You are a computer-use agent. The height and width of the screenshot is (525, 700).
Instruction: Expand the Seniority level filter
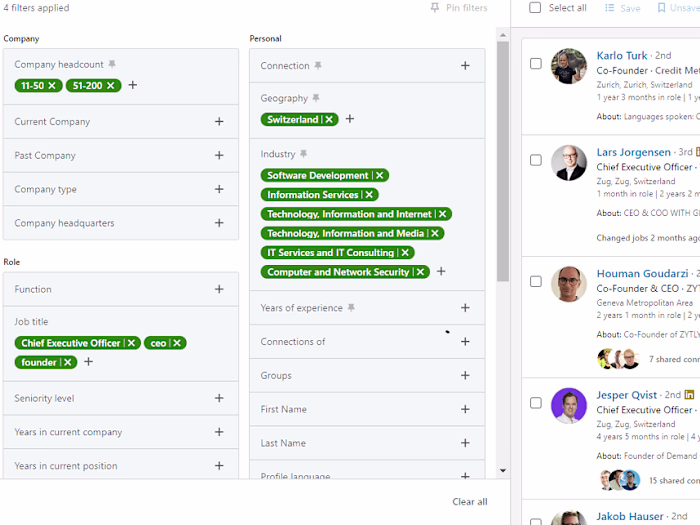(121, 398)
